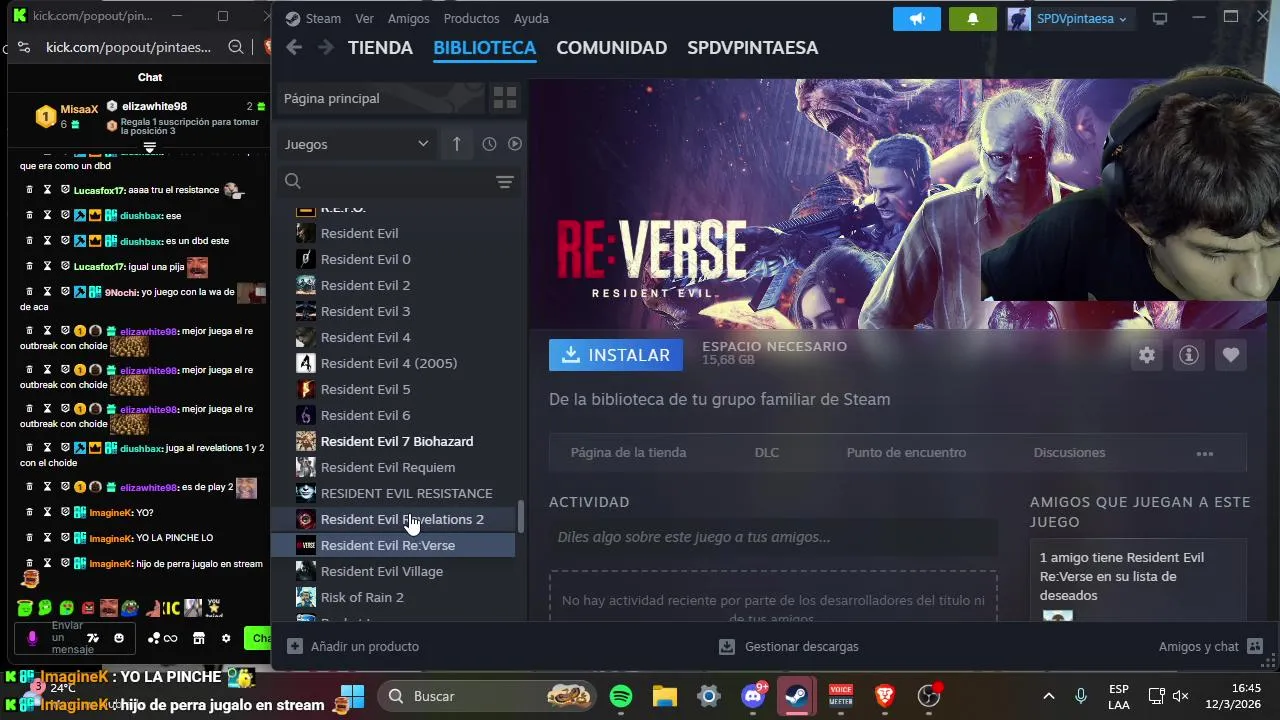This screenshot has height=720, width=1280.
Task: Show game info icon for Re:Verse
Action: pyautogui.click(x=1189, y=355)
